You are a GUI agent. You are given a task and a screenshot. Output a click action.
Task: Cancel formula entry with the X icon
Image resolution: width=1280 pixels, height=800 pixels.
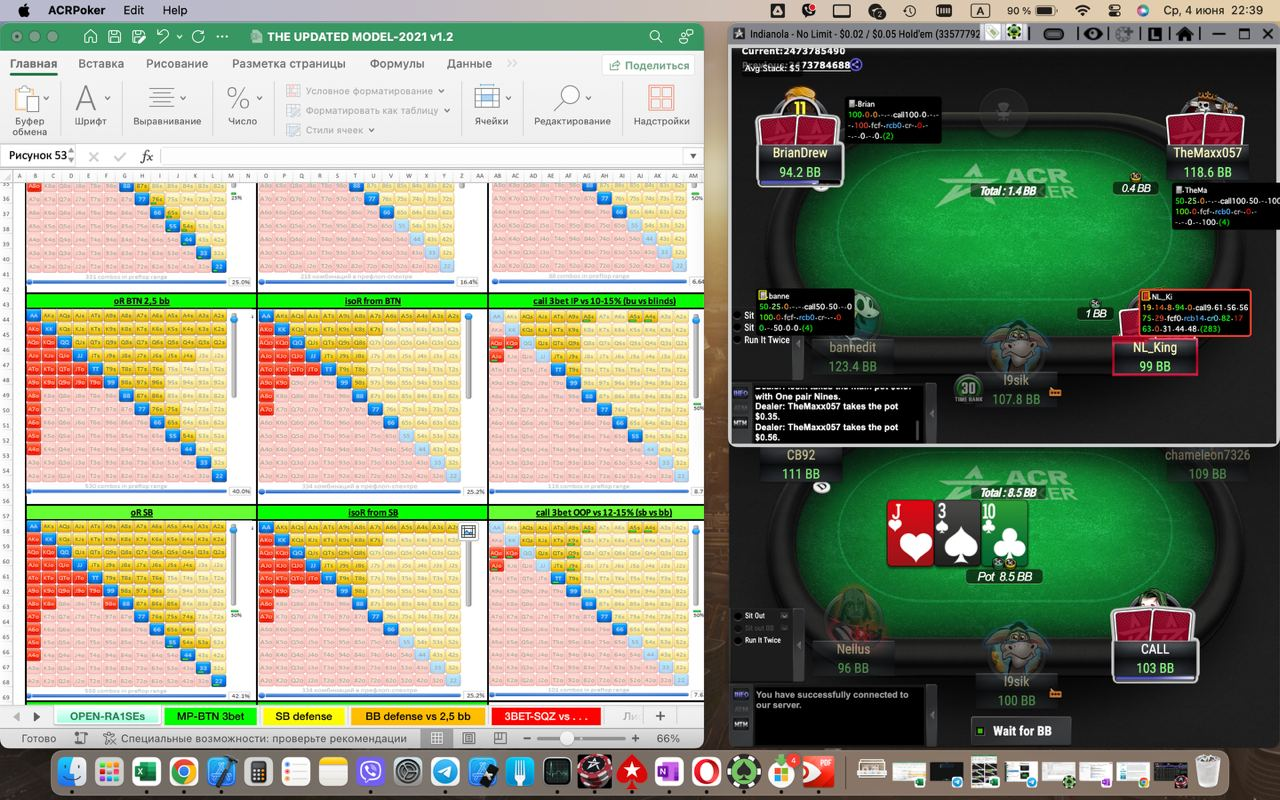pyautogui.click(x=94, y=156)
